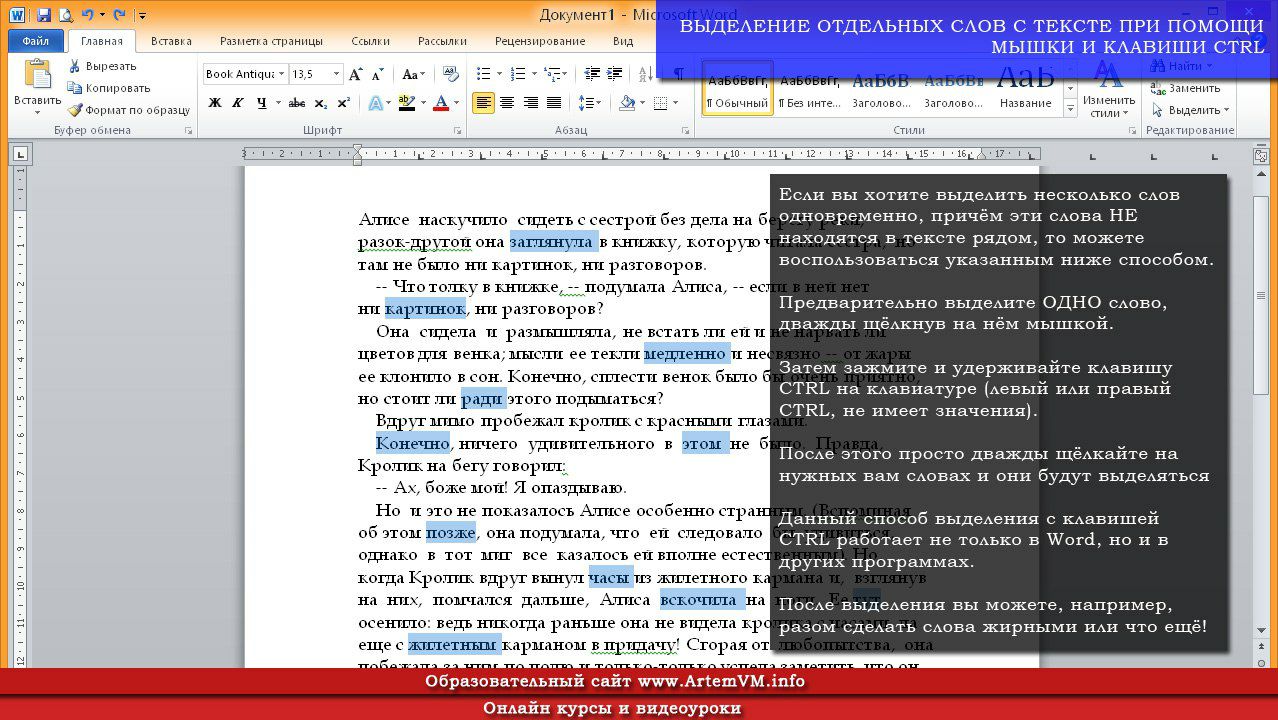Open the Выделить selection menu
The width and height of the screenshot is (1278, 720).
[x=1192, y=110]
